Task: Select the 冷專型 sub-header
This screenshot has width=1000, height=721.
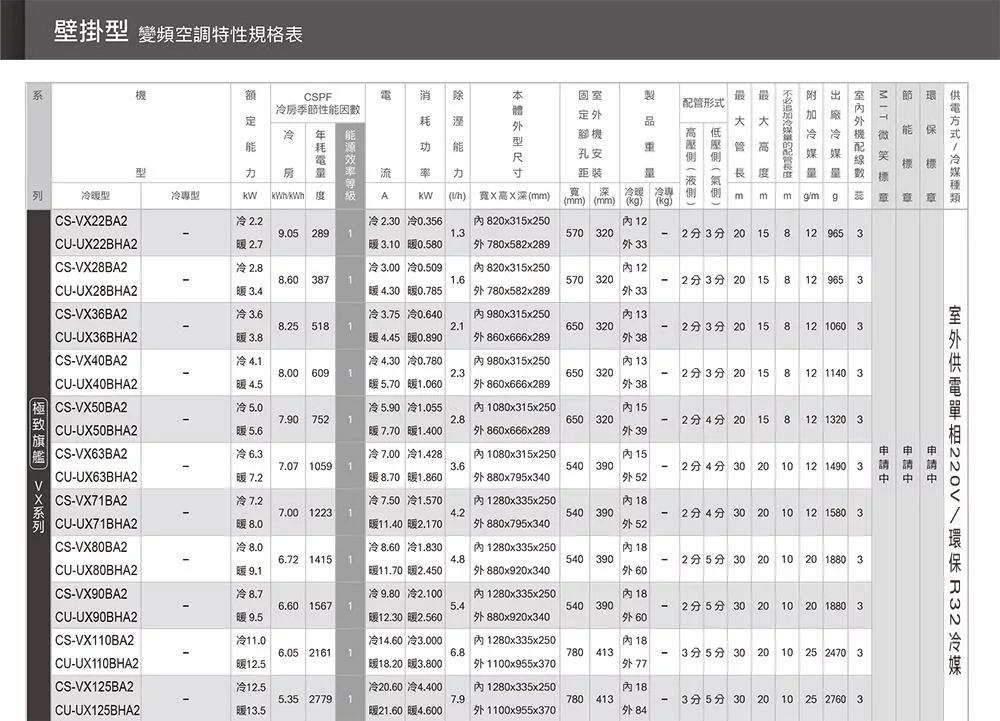Action: pos(186,196)
